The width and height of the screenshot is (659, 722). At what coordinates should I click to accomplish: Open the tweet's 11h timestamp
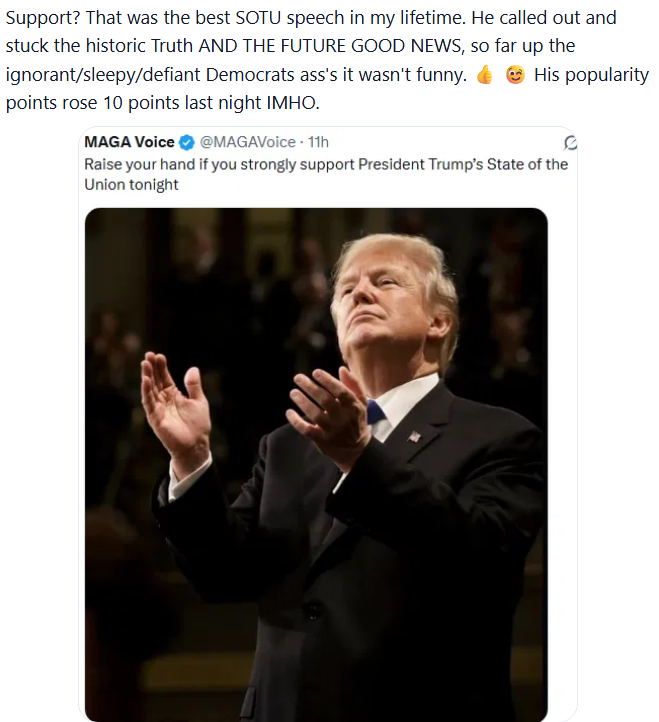pos(319,142)
